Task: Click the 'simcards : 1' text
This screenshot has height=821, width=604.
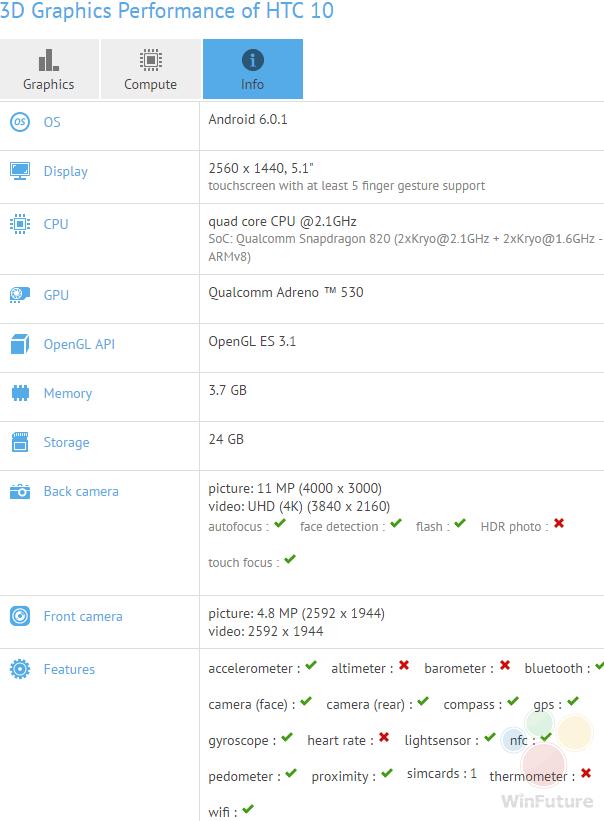Action: pos(442,774)
